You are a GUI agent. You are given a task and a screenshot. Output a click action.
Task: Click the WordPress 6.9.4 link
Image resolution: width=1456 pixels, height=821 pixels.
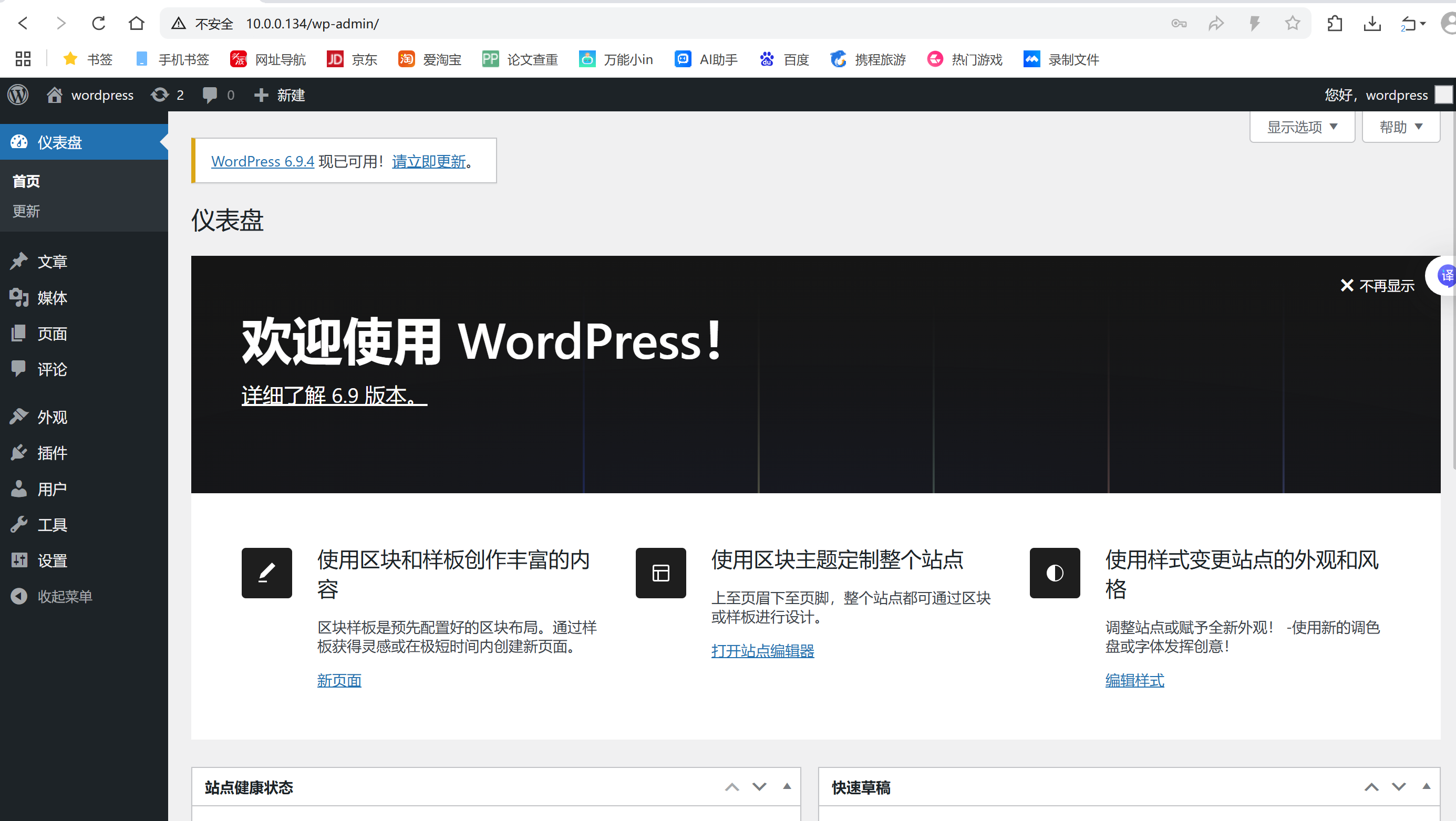262,161
